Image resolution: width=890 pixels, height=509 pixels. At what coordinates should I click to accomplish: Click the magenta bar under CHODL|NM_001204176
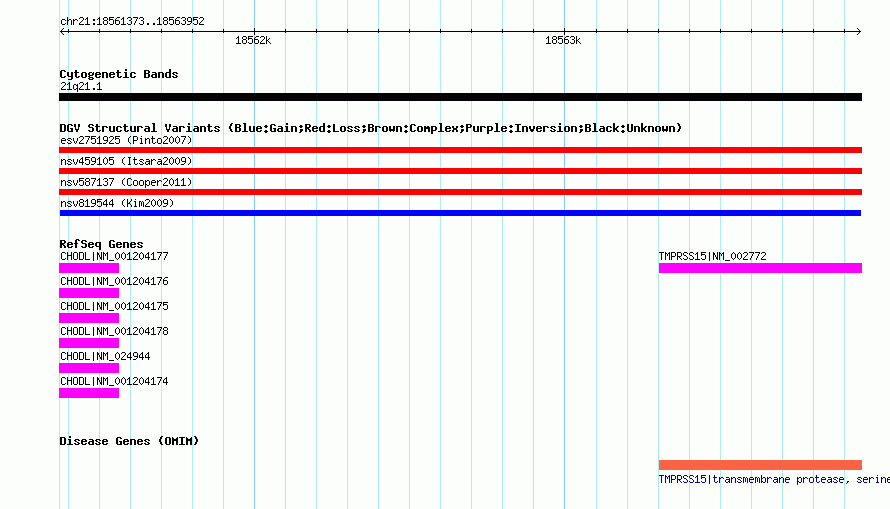[x=89, y=293]
